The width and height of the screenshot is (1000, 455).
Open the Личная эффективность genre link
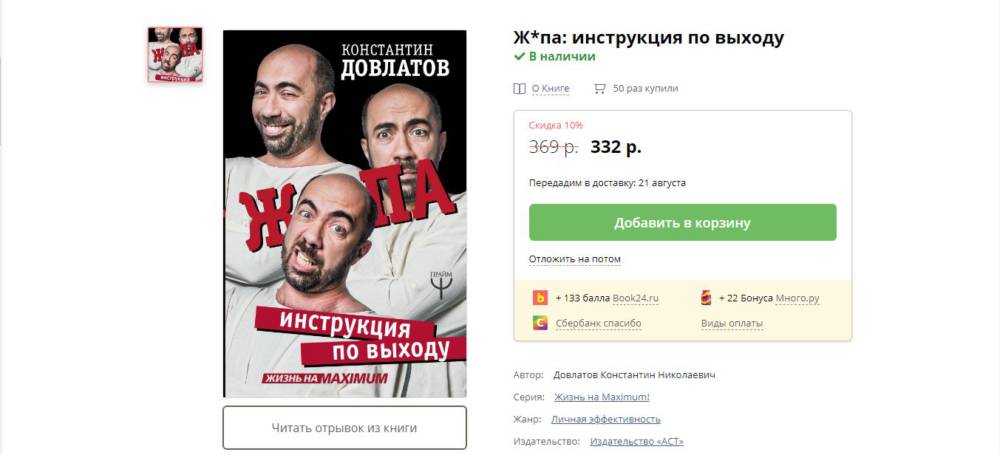(x=606, y=419)
